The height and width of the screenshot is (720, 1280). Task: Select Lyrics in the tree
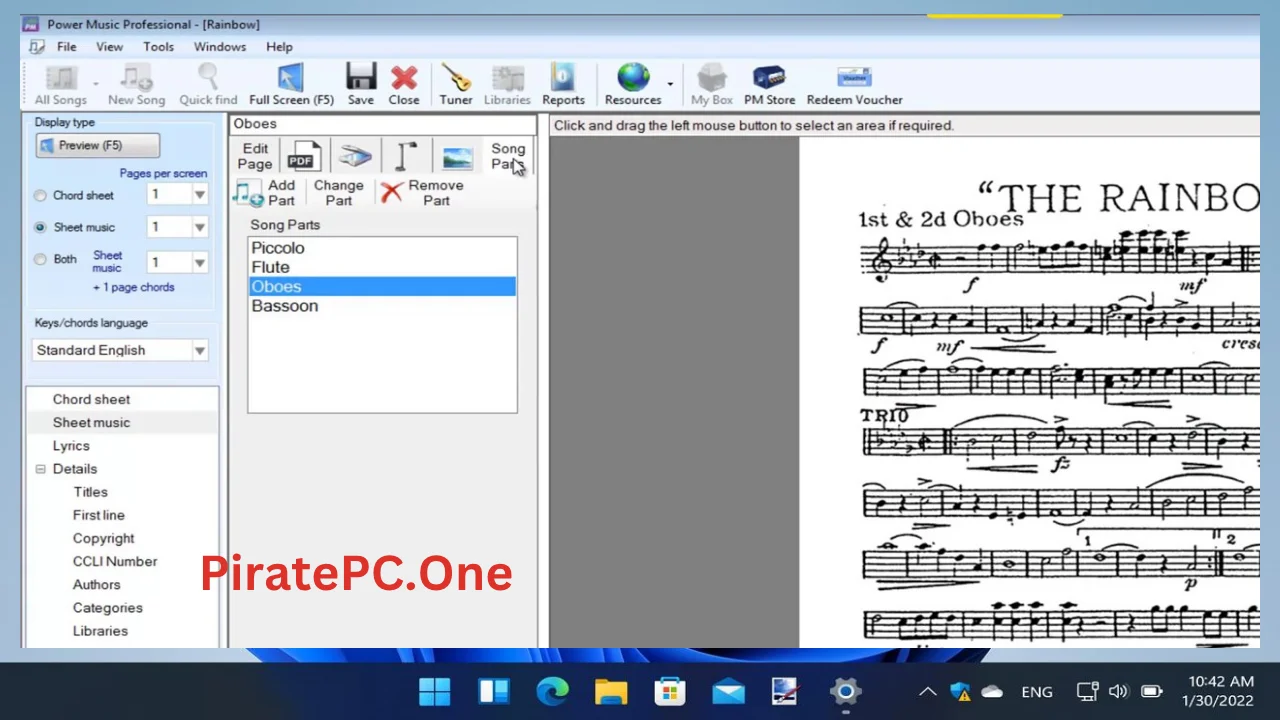click(71, 446)
